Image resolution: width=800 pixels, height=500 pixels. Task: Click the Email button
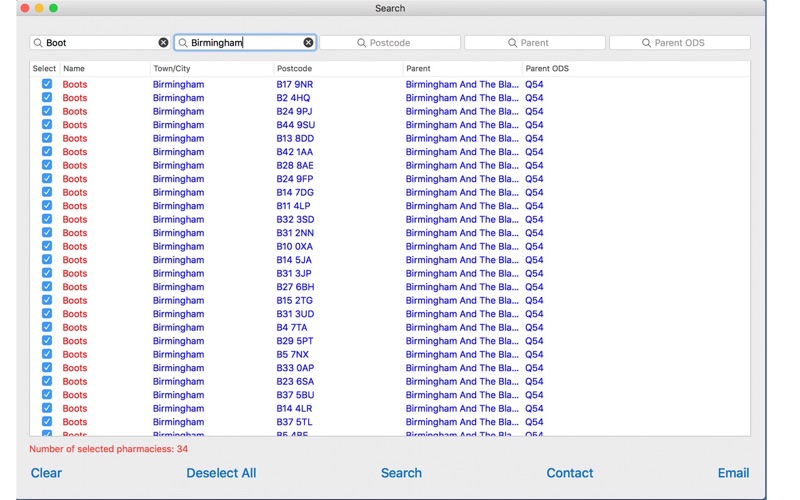[733, 473]
